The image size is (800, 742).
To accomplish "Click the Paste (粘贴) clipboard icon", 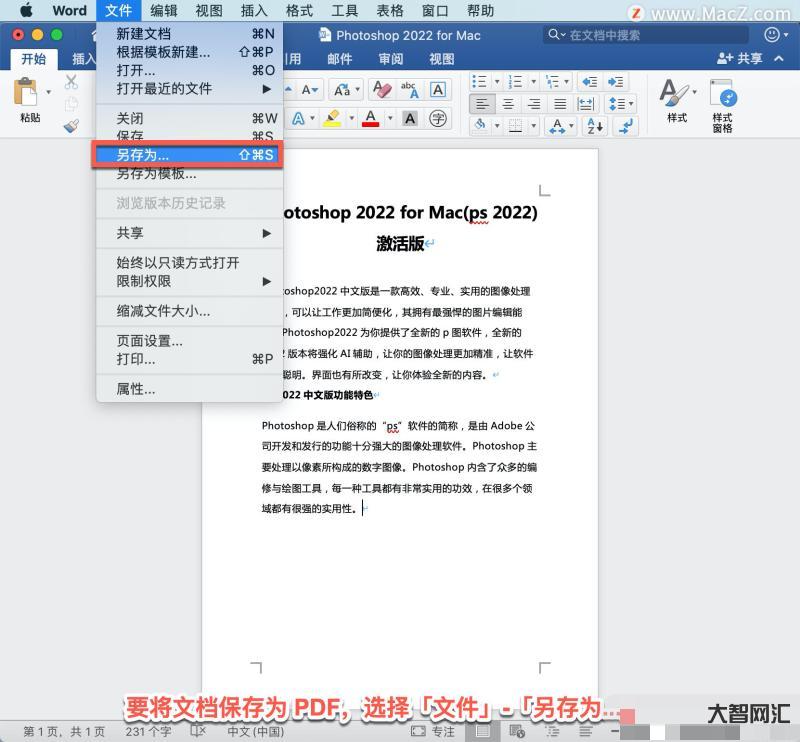I will point(27,97).
